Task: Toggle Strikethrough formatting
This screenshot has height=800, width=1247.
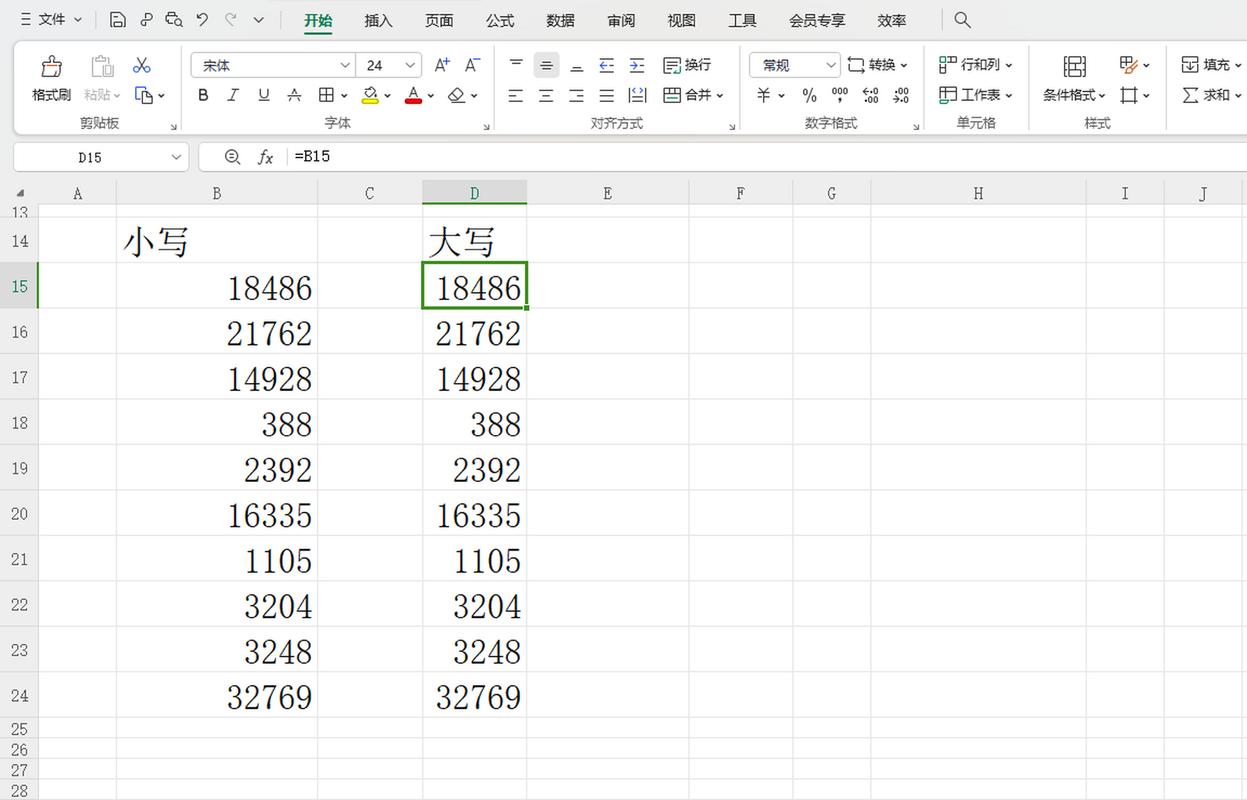Action: tap(294, 95)
